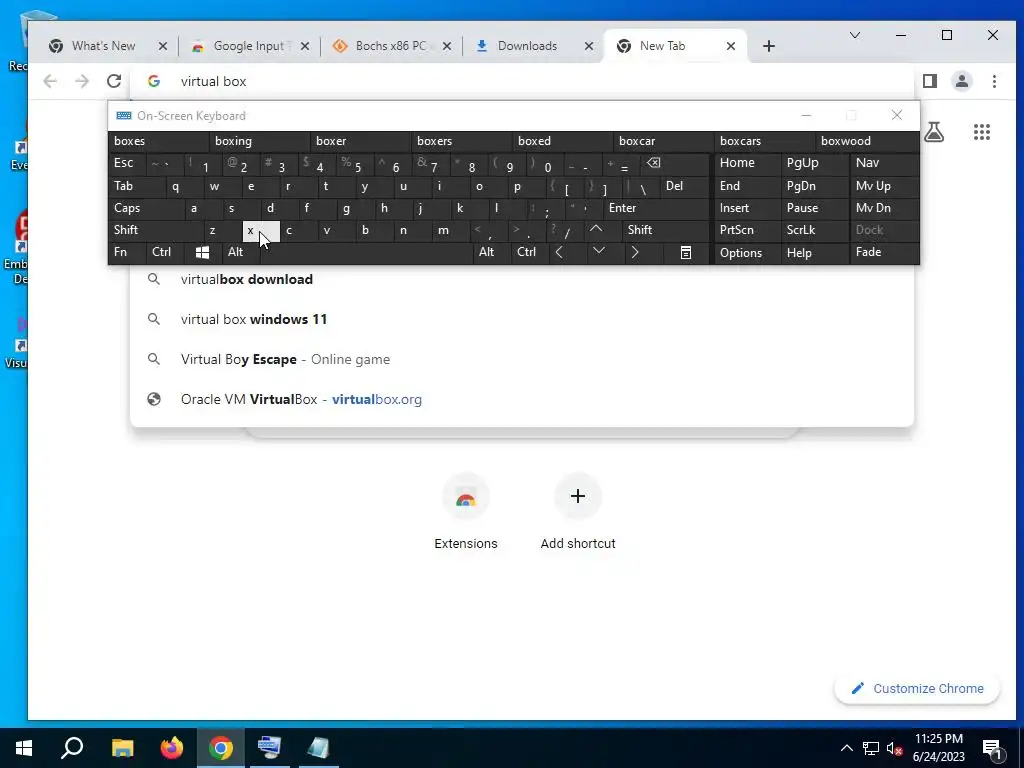
Task: Click the clock showing 11:25 PM
Action: click(938, 748)
